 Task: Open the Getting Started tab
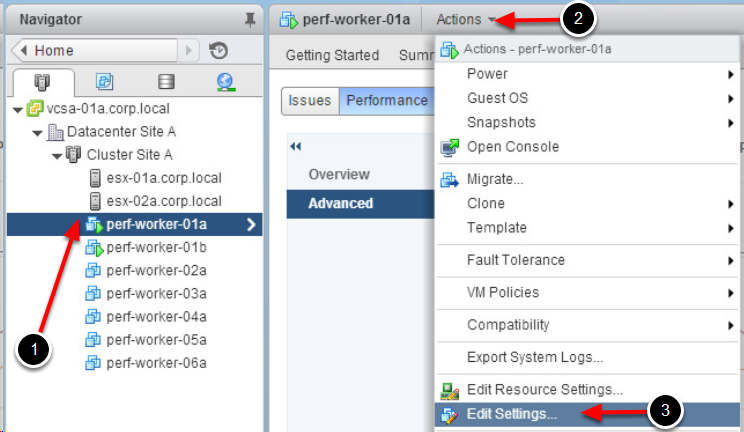pyautogui.click(x=332, y=56)
